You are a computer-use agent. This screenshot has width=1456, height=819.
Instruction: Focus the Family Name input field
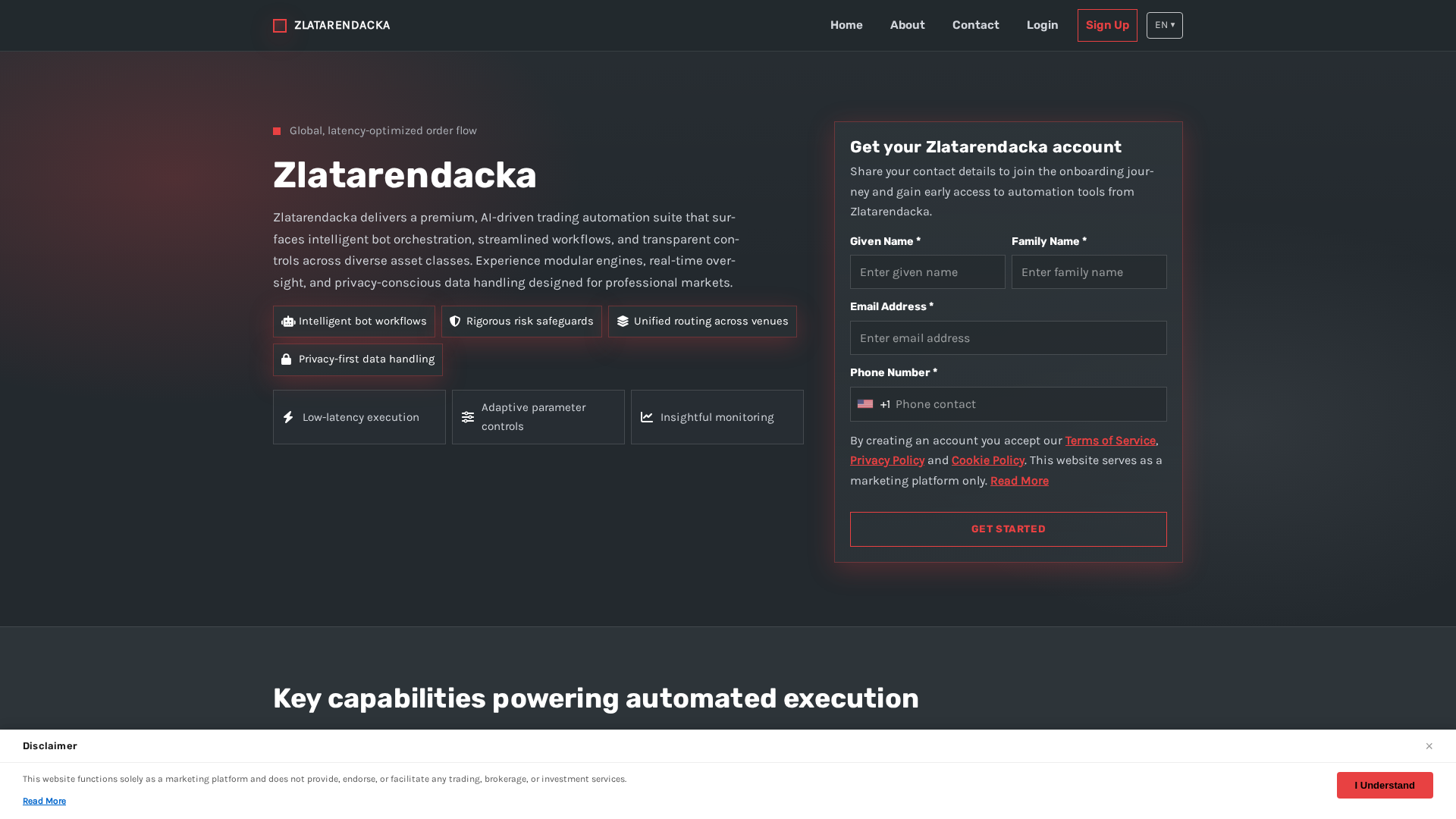click(1089, 272)
